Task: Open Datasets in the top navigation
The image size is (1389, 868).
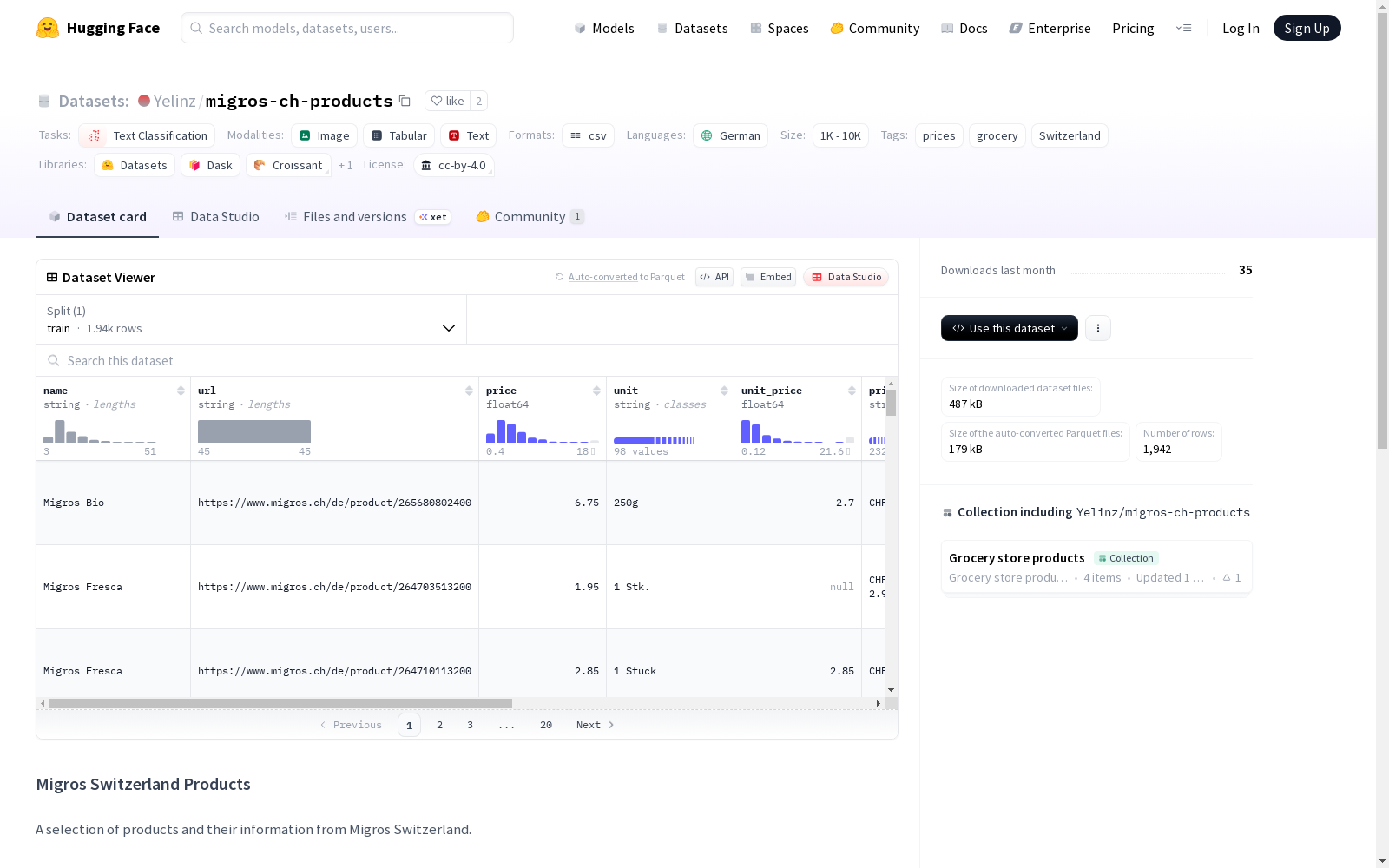Action: pyautogui.click(x=693, y=28)
